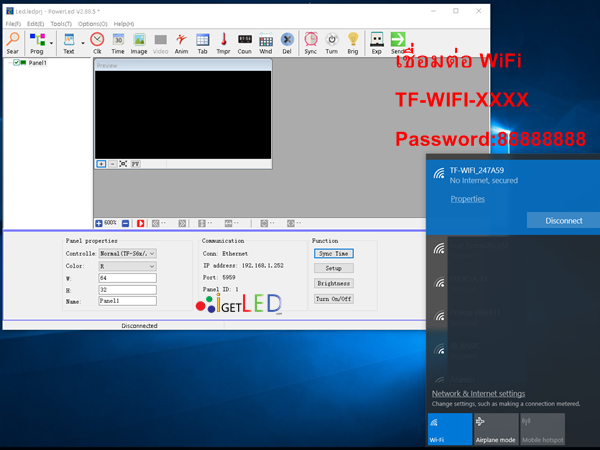Toggle the Panel1 checkbox in tree
This screenshot has width=600, height=450.
tap(16, 62)
